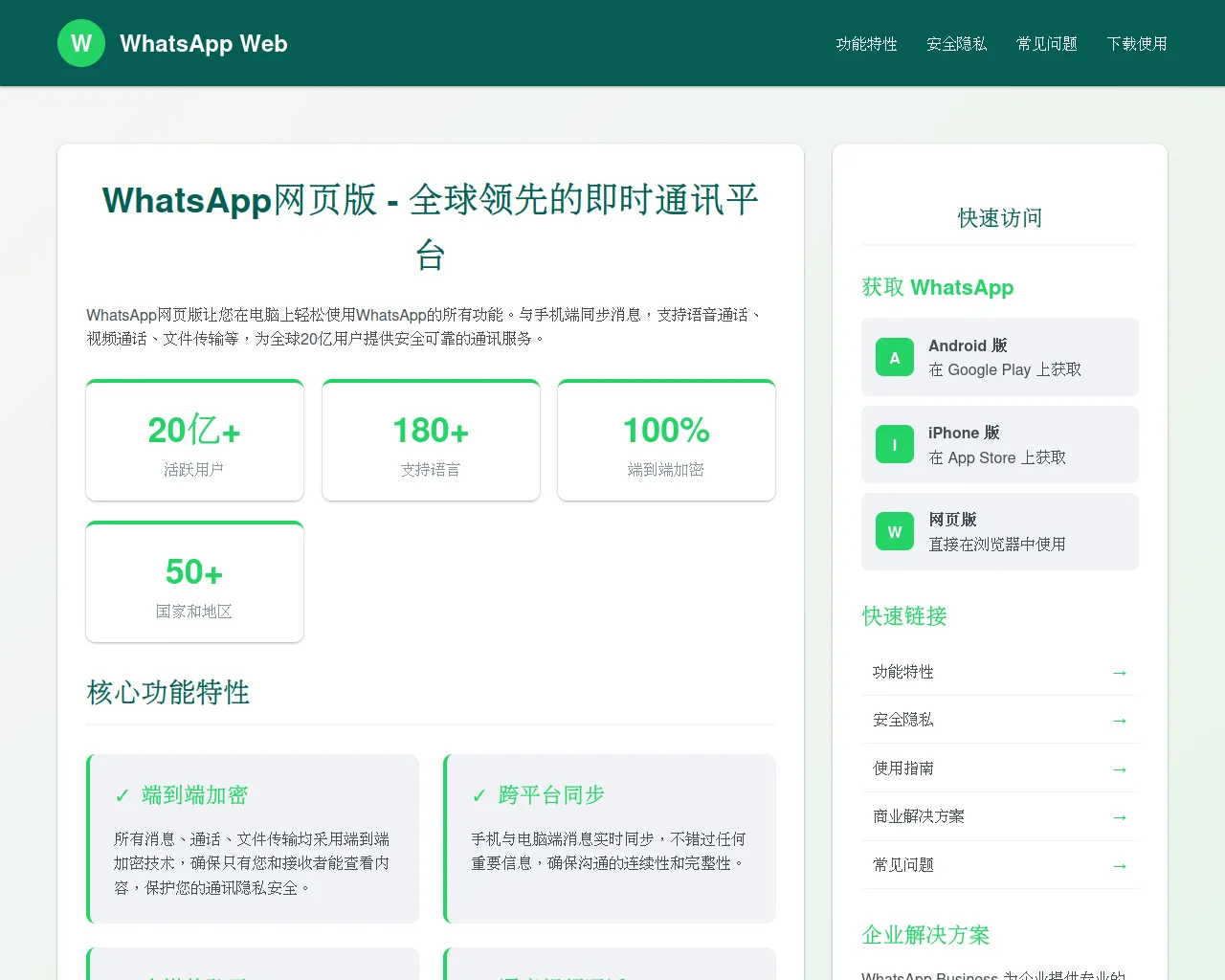Screen dimensions: 1225x980
Task: Open the iPhone 版 App Store card
Action: tap(1000, 444)
